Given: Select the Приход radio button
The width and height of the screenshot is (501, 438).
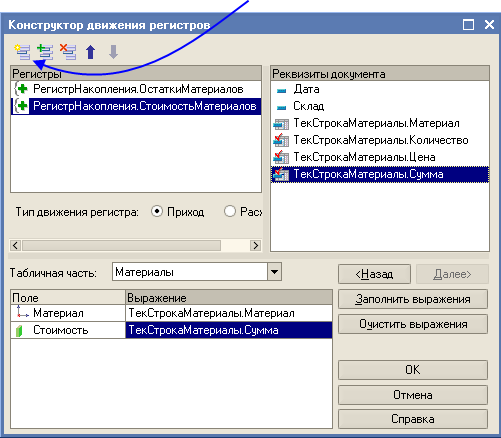Looking at the screenshot, I should tap(157, 212).
